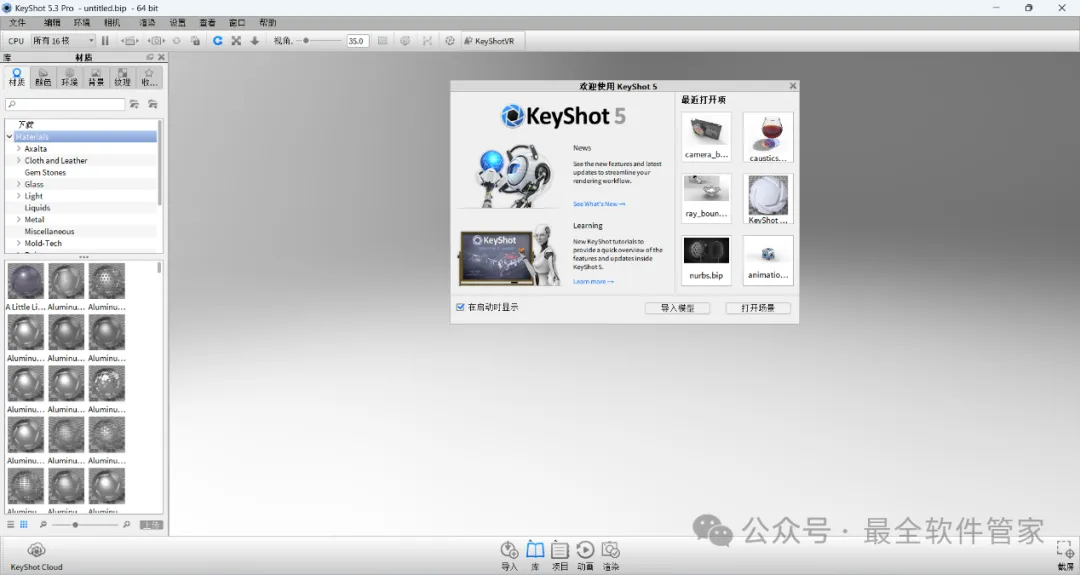Screen dimensions: 1080x575
Task: Open recent file nurbs.bip thumbnail
Action: 706,260
